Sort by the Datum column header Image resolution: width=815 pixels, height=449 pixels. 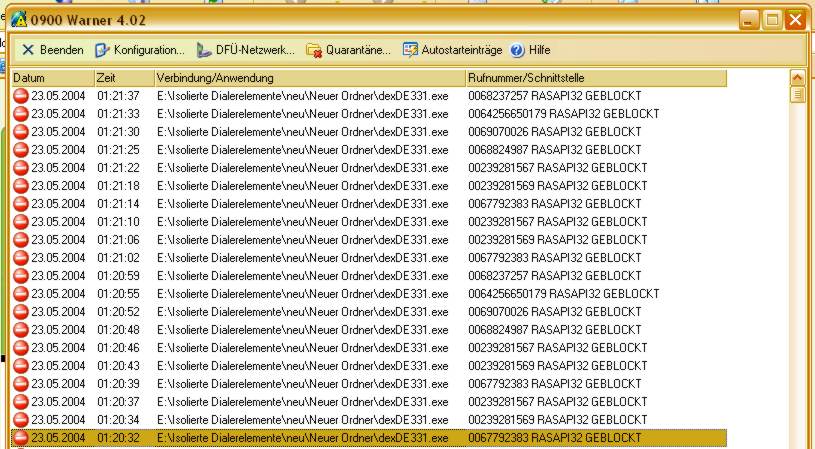tap(52, 78)
